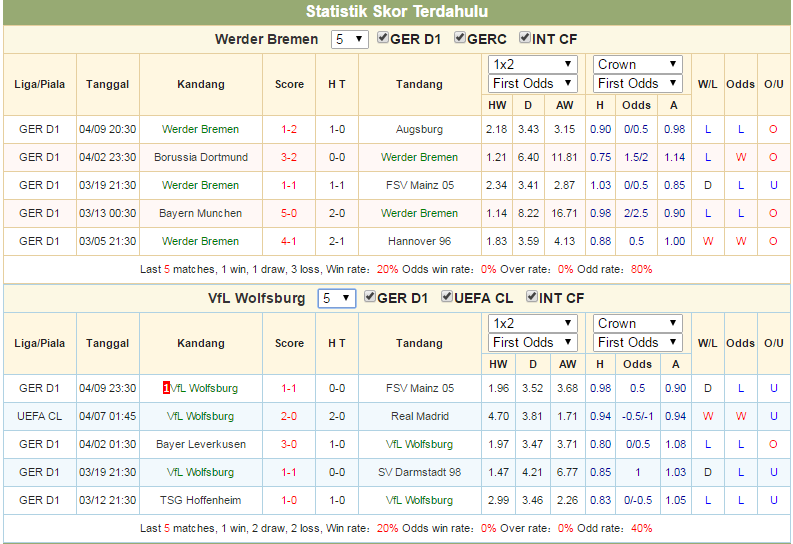Toggle the GER D1 checkbox for Werder Bremen
The width and height of the screenshot is (793, 544).
pyautogui.click(x=383, y=38)
